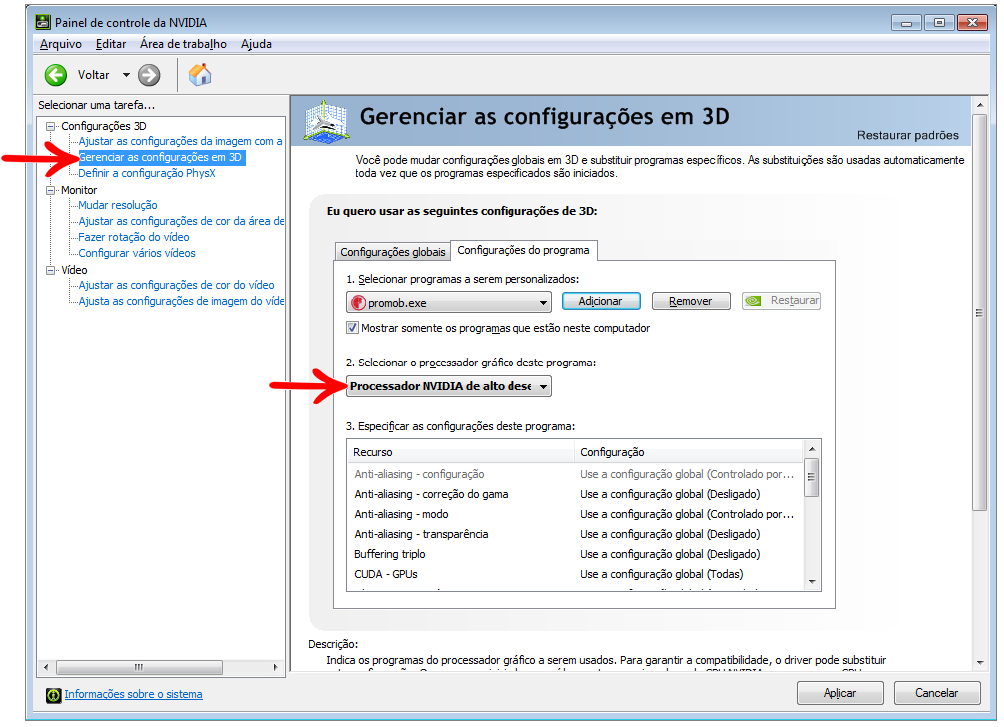Click the Restaurar padrões link
This screenshot has height=727, width=1004.
click(x=907, y=135)
